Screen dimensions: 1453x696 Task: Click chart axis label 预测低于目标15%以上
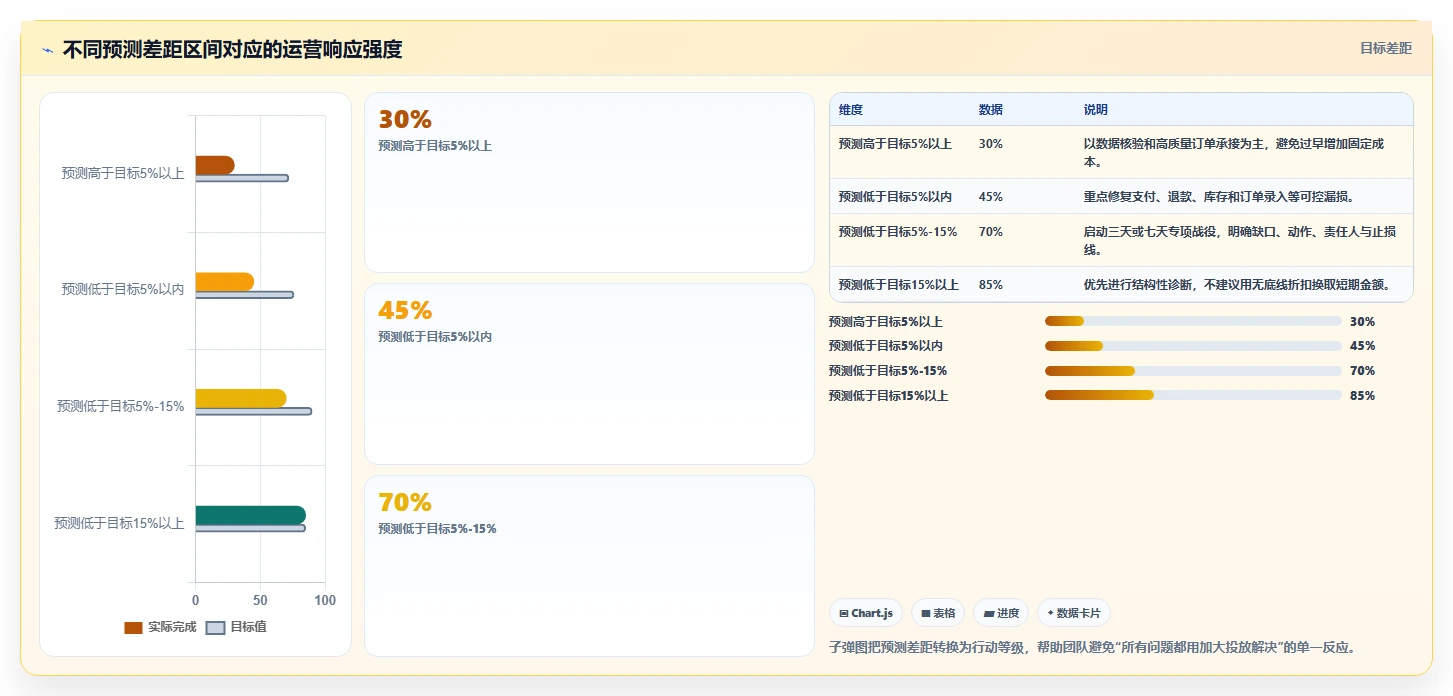(x=119, y=522)
